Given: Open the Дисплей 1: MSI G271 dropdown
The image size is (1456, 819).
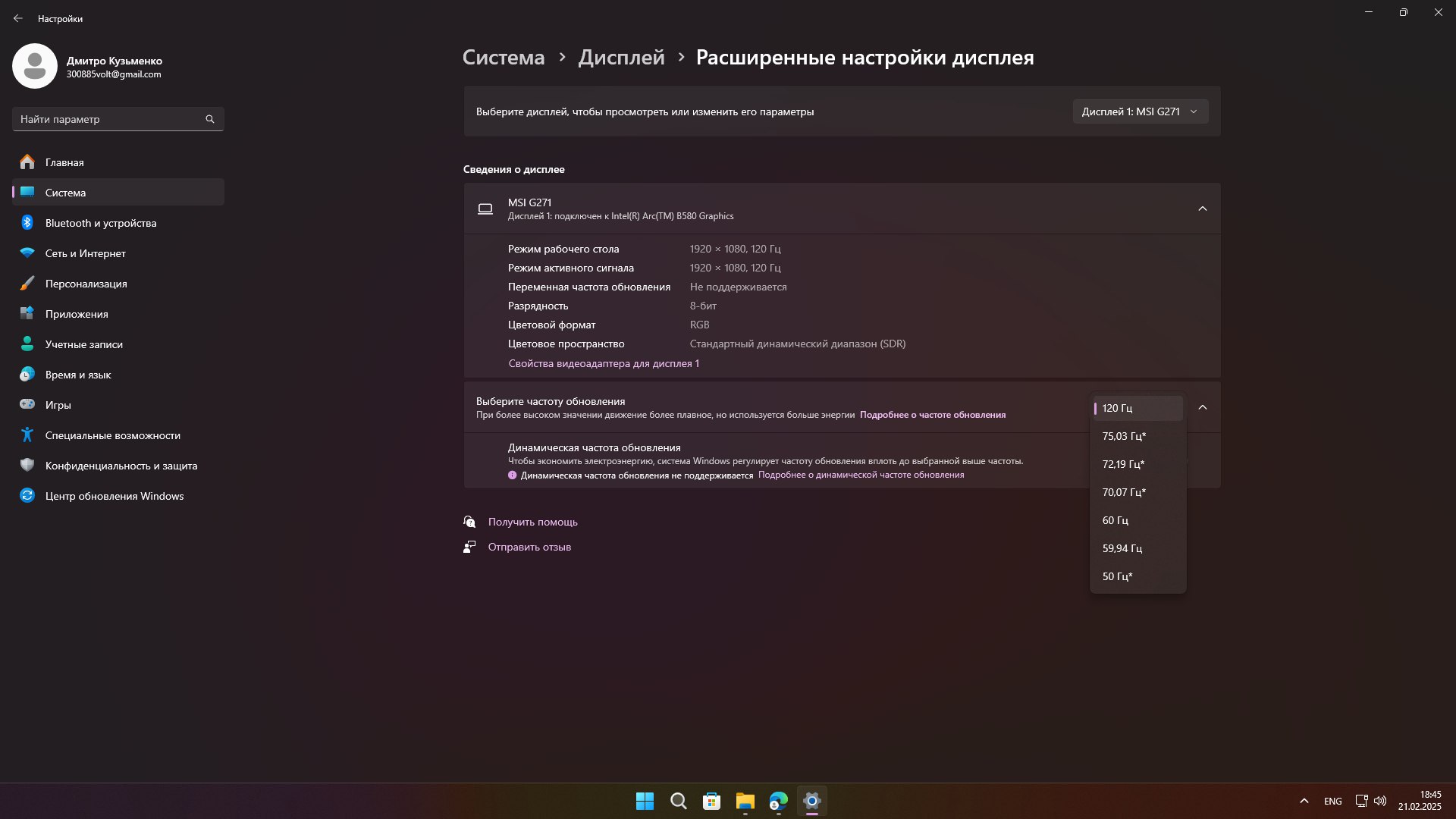Looking at the screenshot, I should [x=1140, y=111].
